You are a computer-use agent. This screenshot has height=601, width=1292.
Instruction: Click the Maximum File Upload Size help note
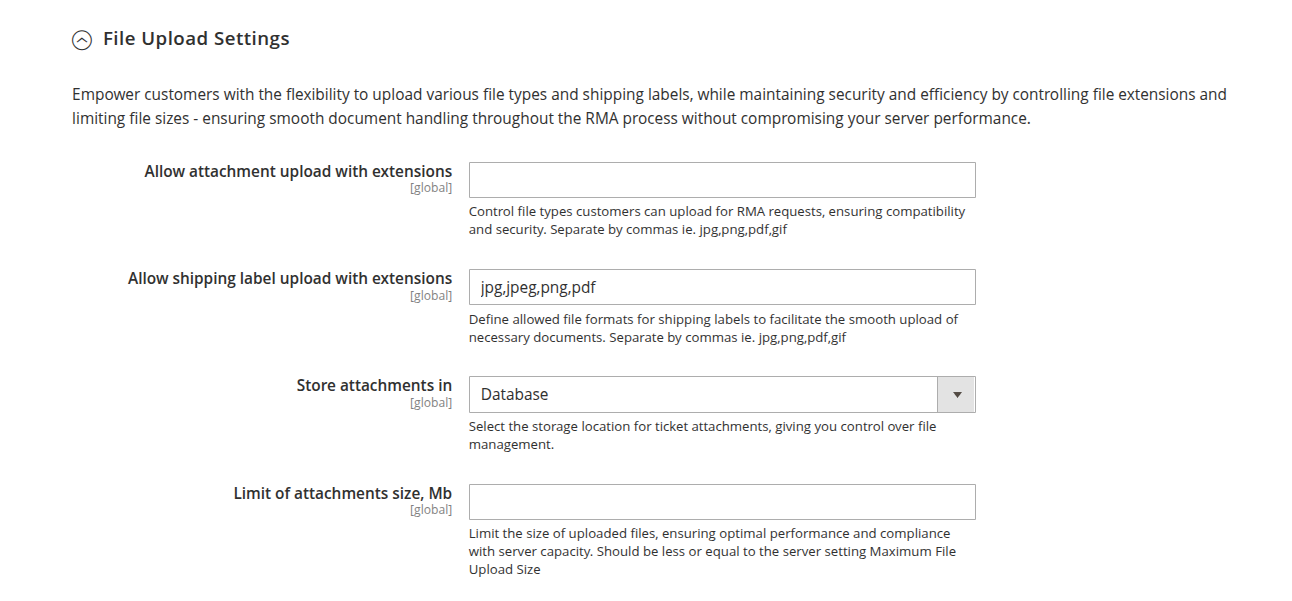coord(712,551)
